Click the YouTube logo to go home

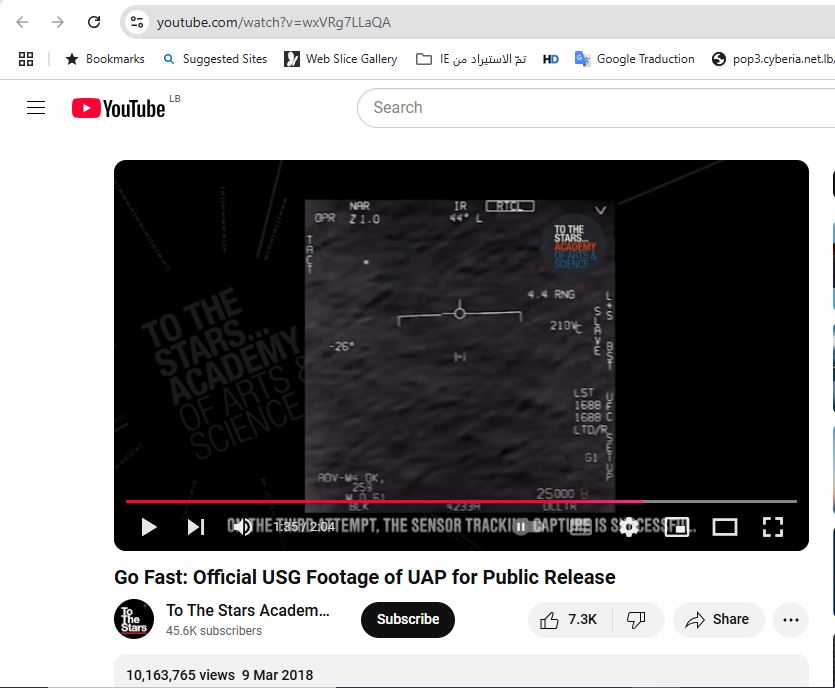coord(118,108)
